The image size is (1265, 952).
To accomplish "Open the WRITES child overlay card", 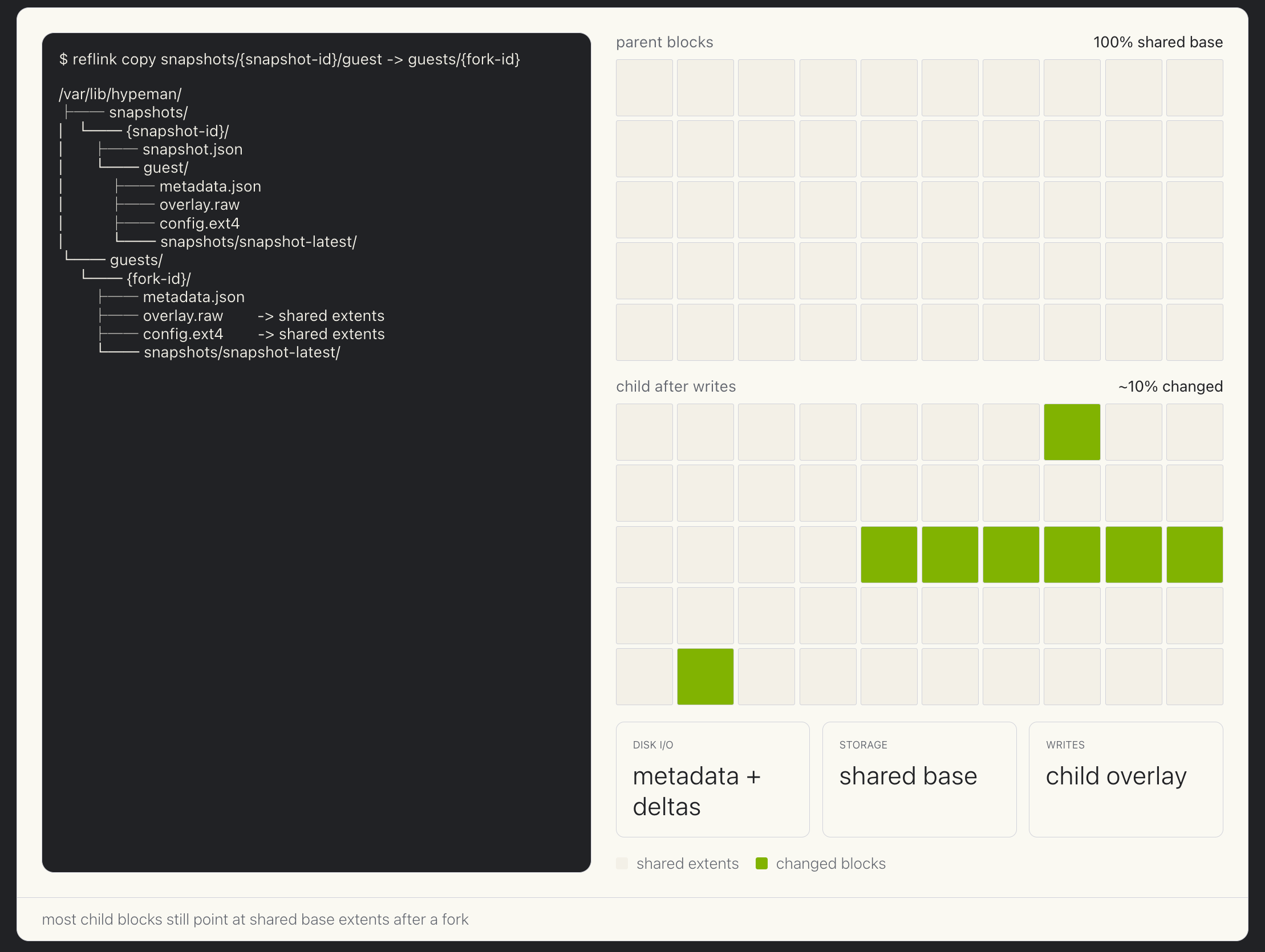I will (x=1125, y=779).
